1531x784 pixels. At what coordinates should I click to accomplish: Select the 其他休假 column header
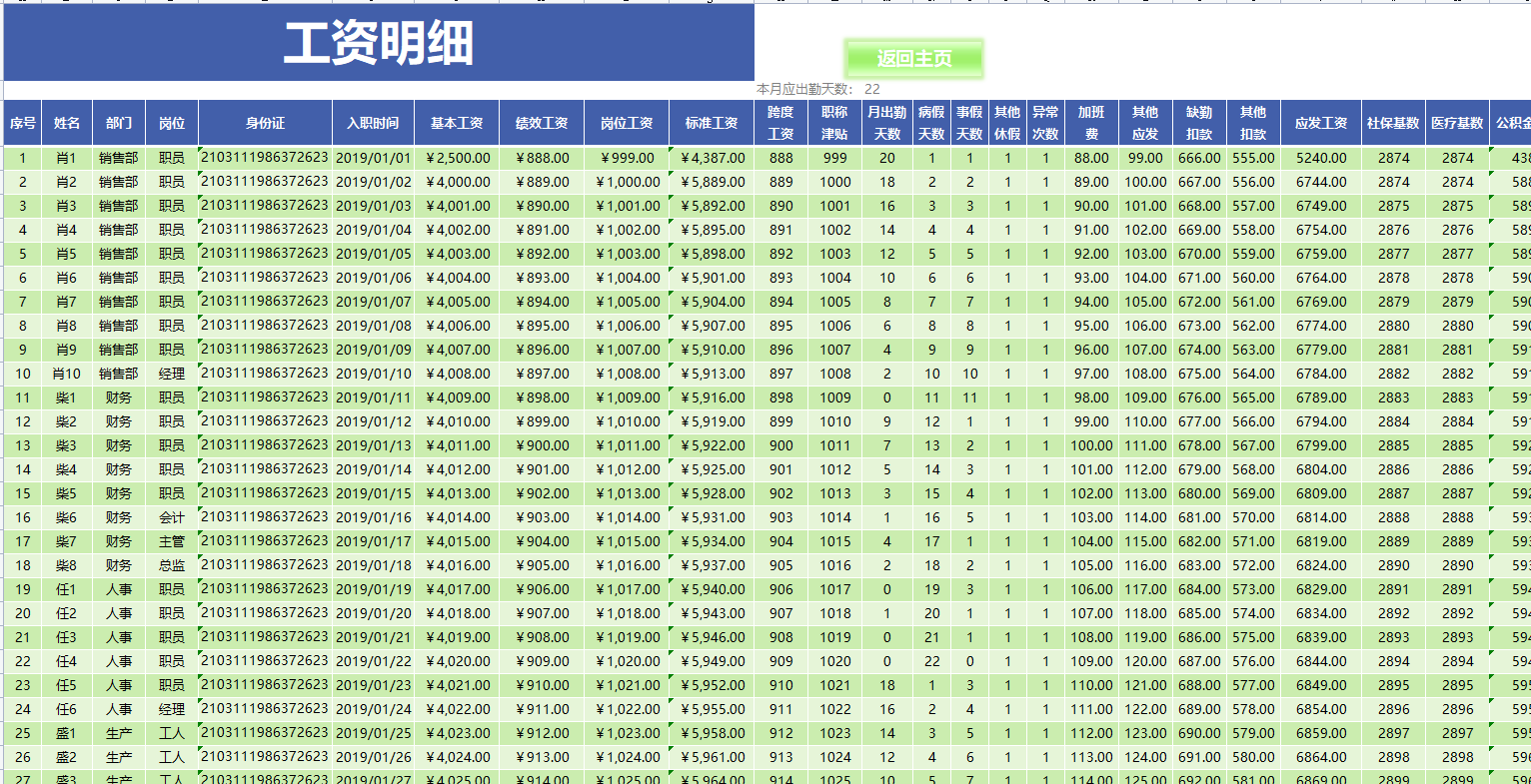[x=1007, y=123]
